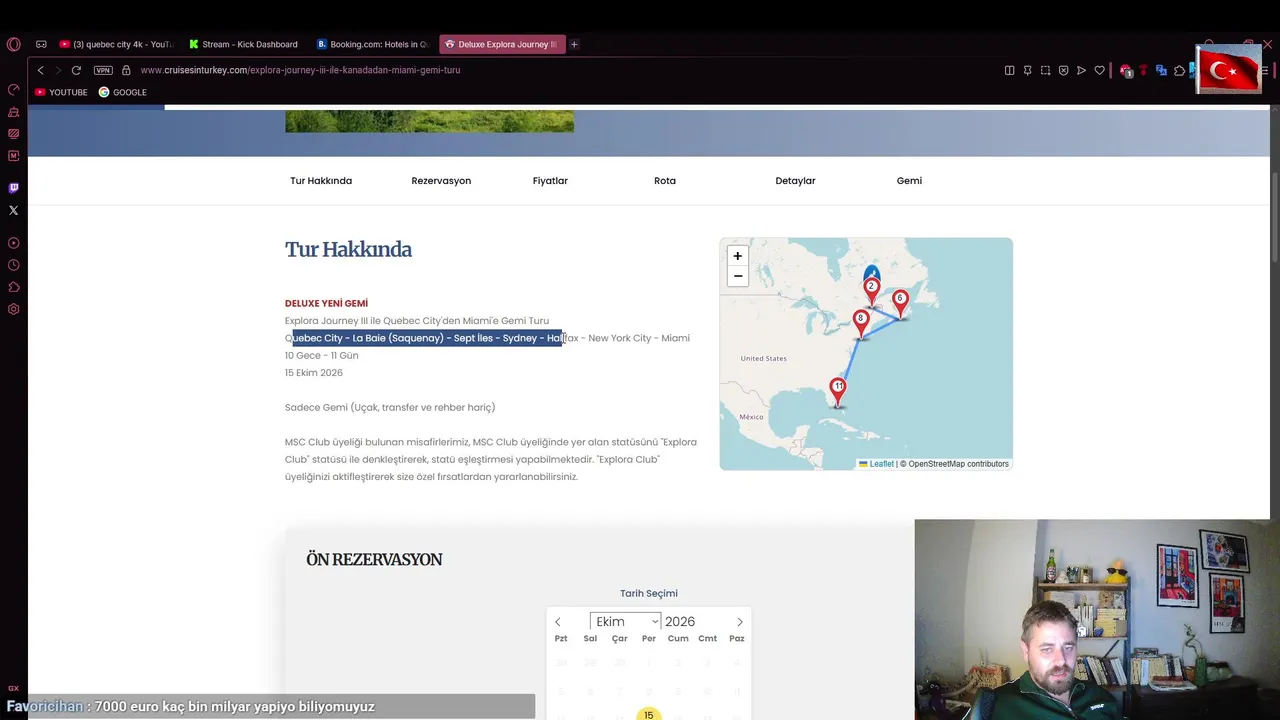Click the 'ÖN REZERVASYON' heading
Viewport: 1280px width, 720px height.
coord(374,560)
